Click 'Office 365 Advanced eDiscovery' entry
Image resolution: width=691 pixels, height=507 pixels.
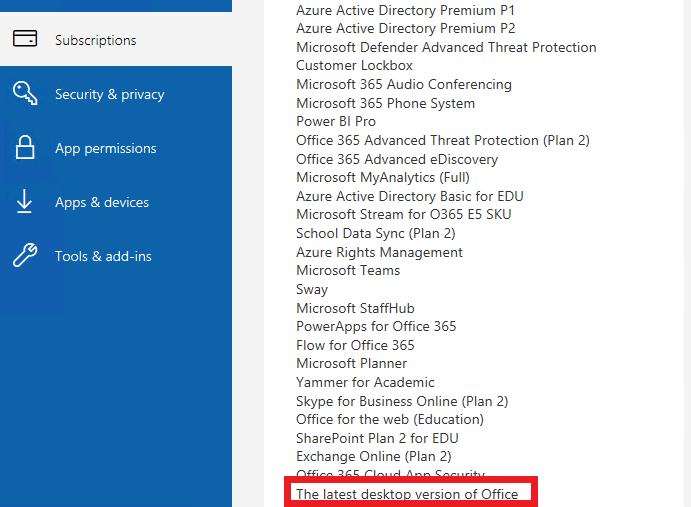click(x=397, y=159)
